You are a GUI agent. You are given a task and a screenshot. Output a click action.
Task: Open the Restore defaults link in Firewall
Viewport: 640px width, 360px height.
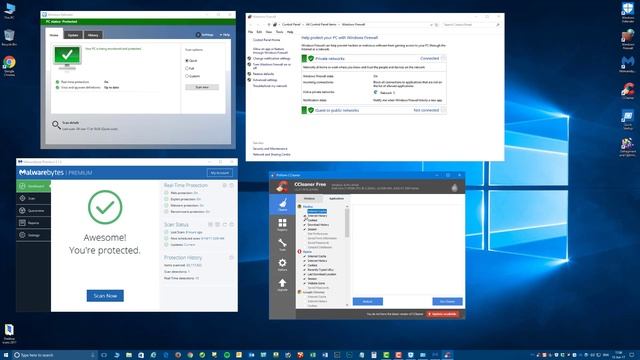tap(263, 74)
